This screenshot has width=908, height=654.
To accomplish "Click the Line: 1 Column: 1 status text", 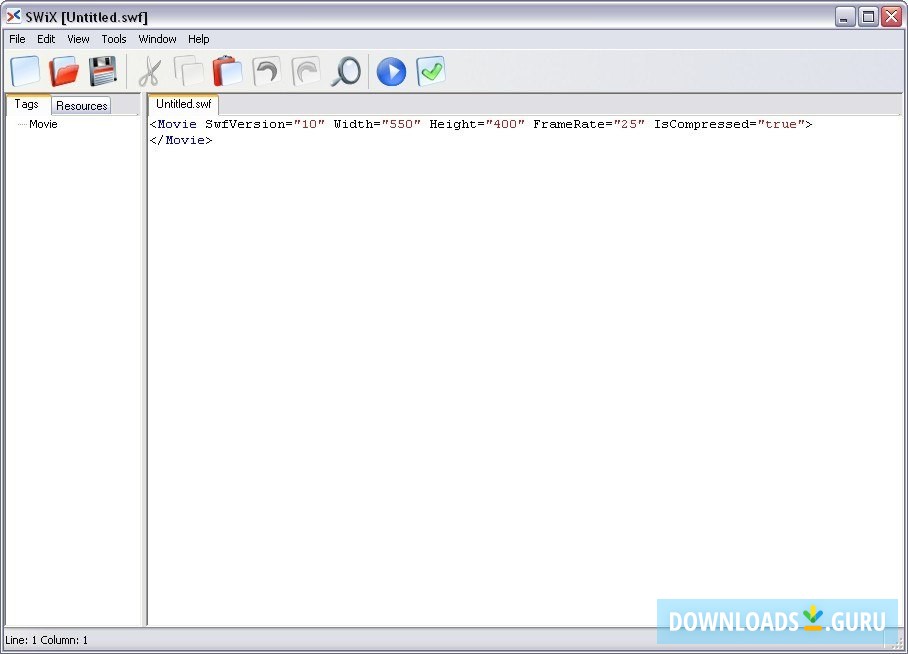I will 46,640.
